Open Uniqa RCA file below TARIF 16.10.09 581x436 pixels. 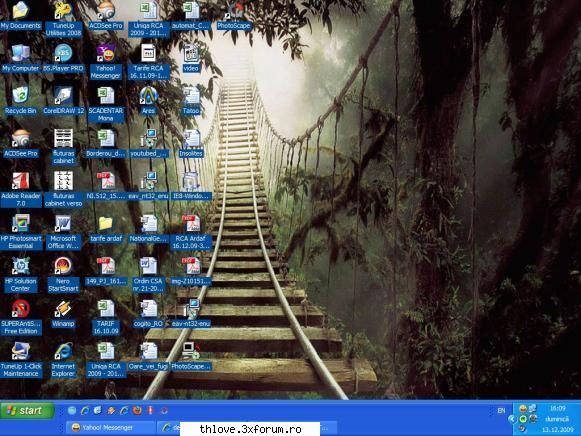point(106,359)
